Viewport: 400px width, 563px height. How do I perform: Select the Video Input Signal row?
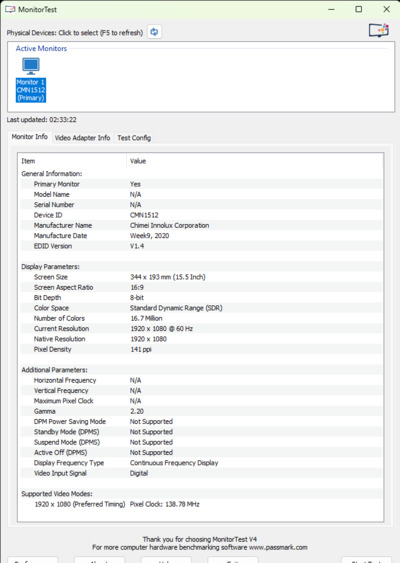(x=201, y=473)
